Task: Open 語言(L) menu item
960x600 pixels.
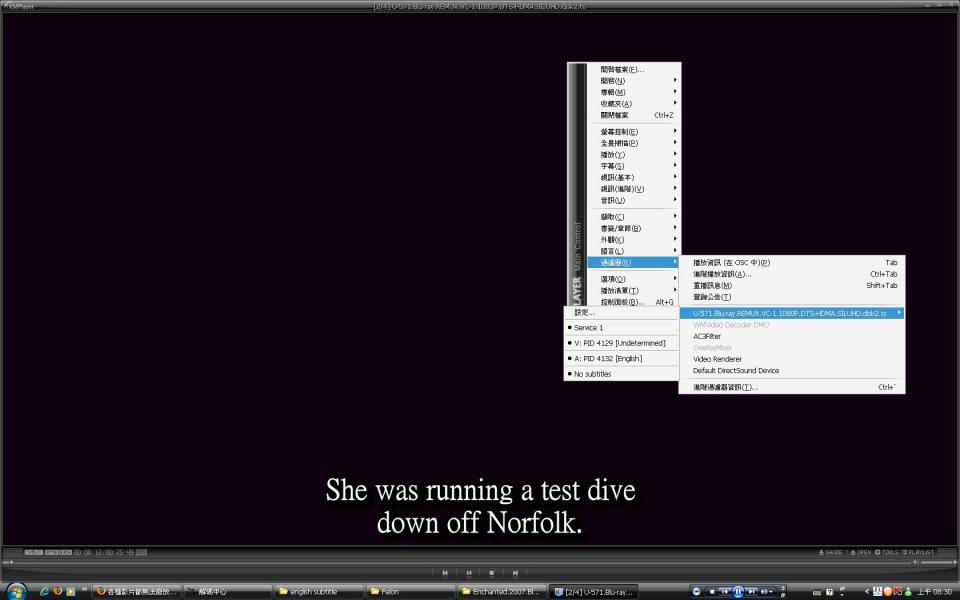Action: (634, 251)
